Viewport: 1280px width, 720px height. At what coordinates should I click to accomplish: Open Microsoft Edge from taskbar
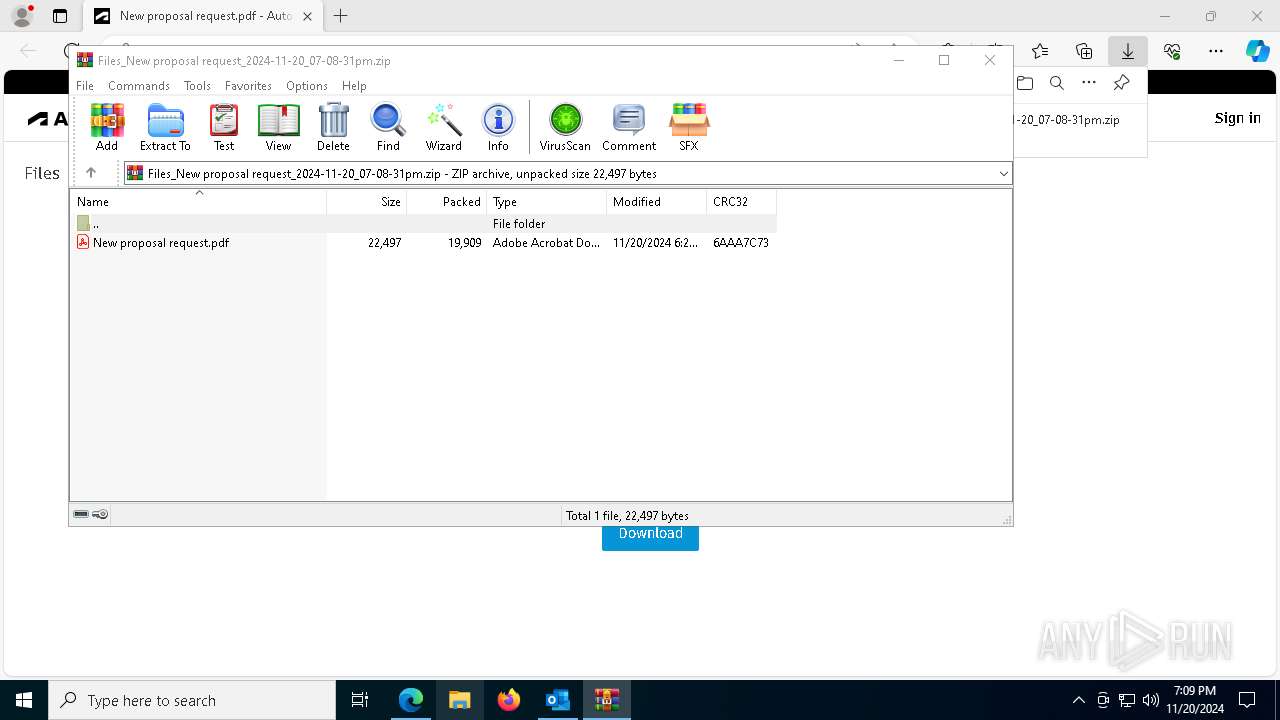tap(411, 700)
